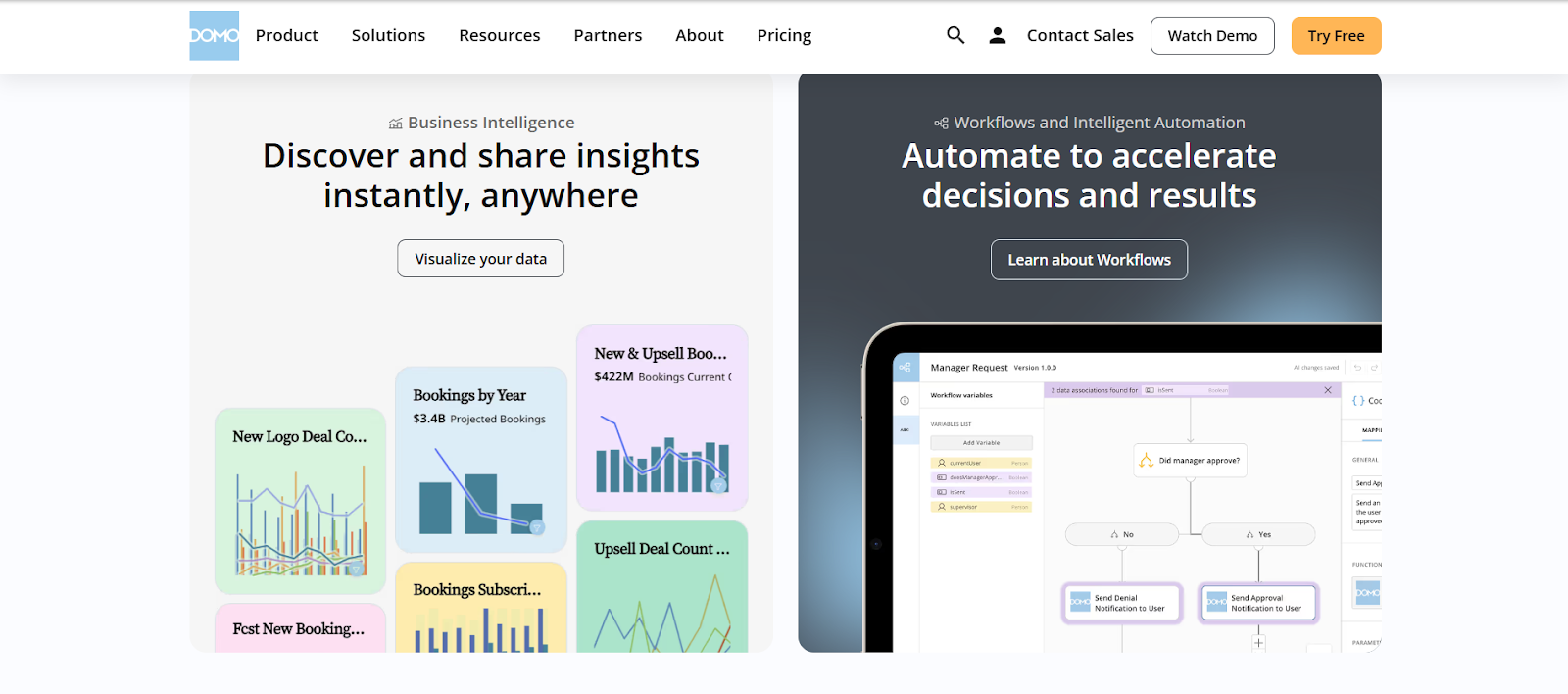This screenshot has width=1568, height=694.
Task: Open the Partners menu
Action: [608, 35]
